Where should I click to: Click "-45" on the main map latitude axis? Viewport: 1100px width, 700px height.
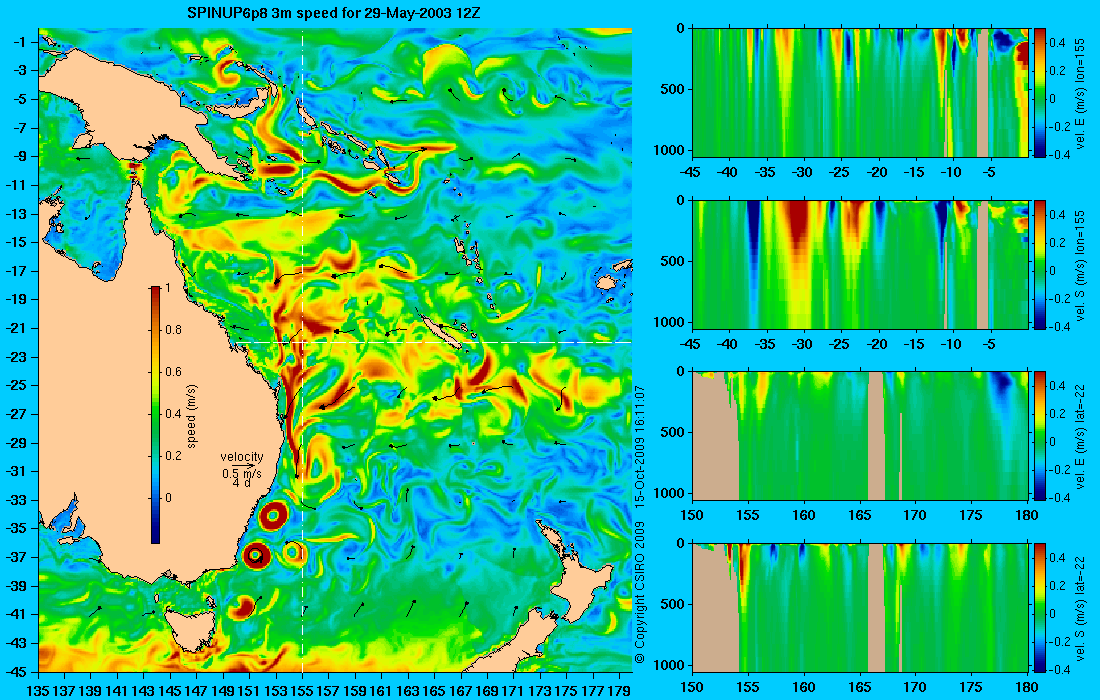[x=17, y=671]
